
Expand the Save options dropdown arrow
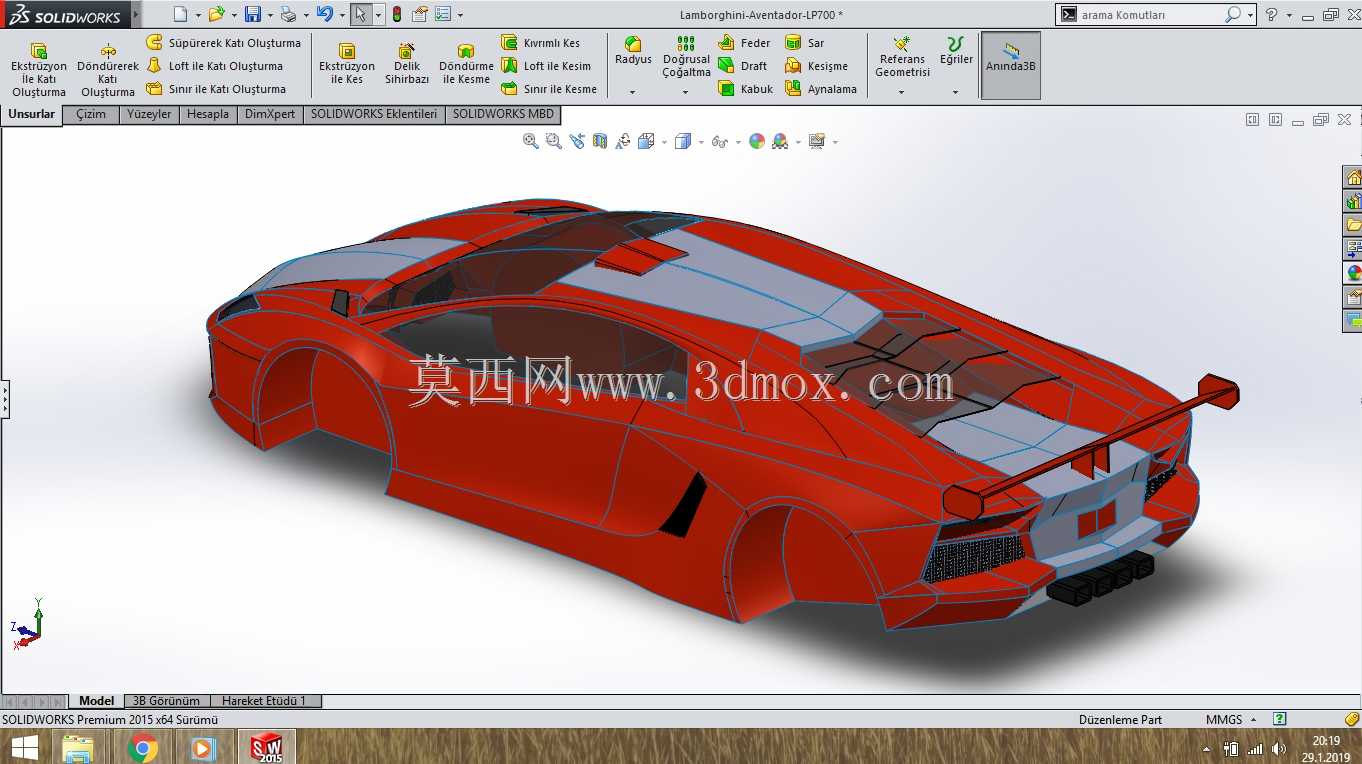(x=270, y=15)
